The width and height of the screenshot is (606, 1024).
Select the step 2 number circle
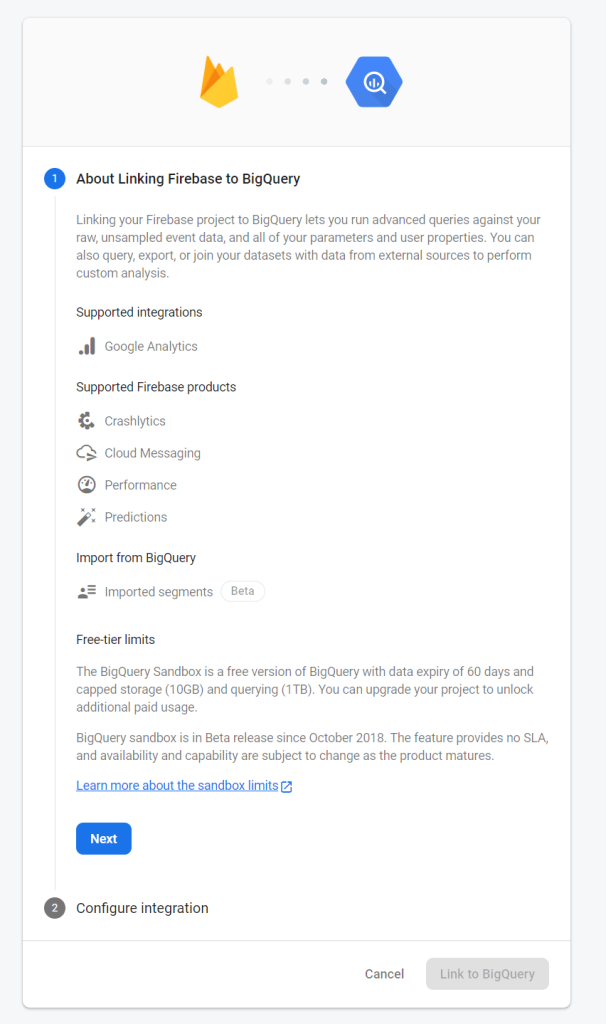coord(54,908)
